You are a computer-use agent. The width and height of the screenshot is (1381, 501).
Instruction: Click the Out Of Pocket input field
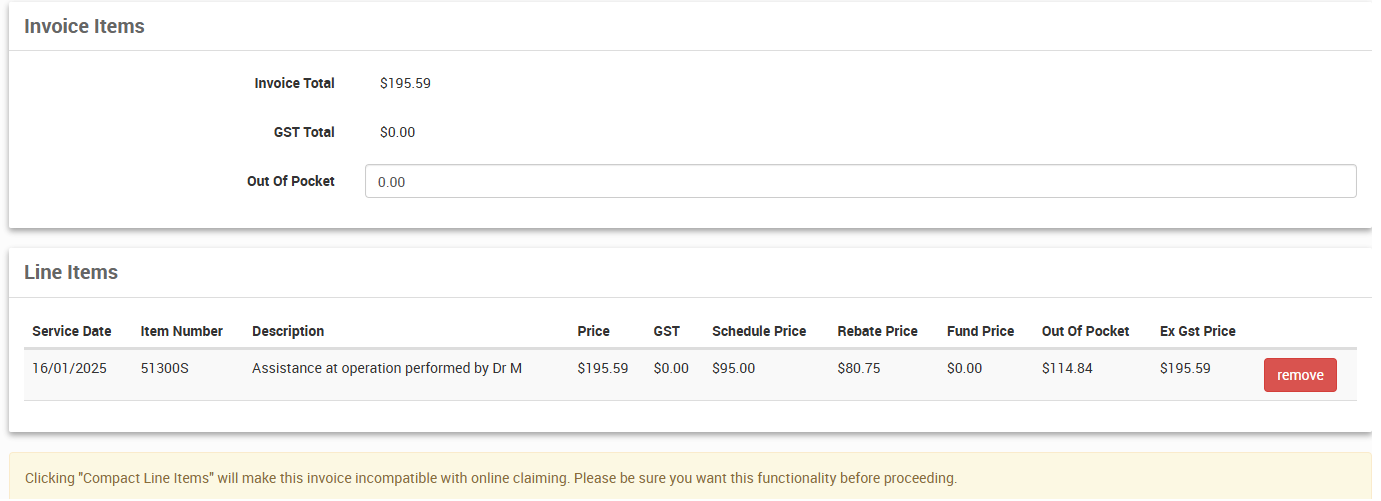pyautogui.click(x=860, y=182)
